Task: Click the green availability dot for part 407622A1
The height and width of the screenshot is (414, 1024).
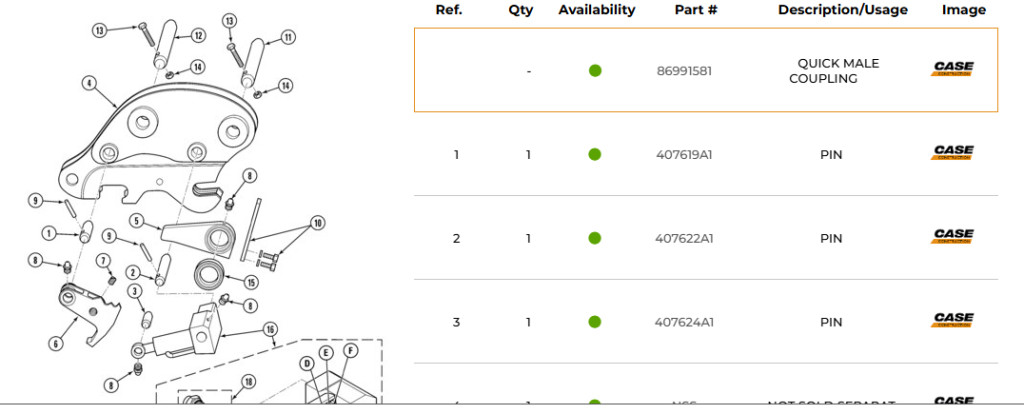Action: [595, 238]
